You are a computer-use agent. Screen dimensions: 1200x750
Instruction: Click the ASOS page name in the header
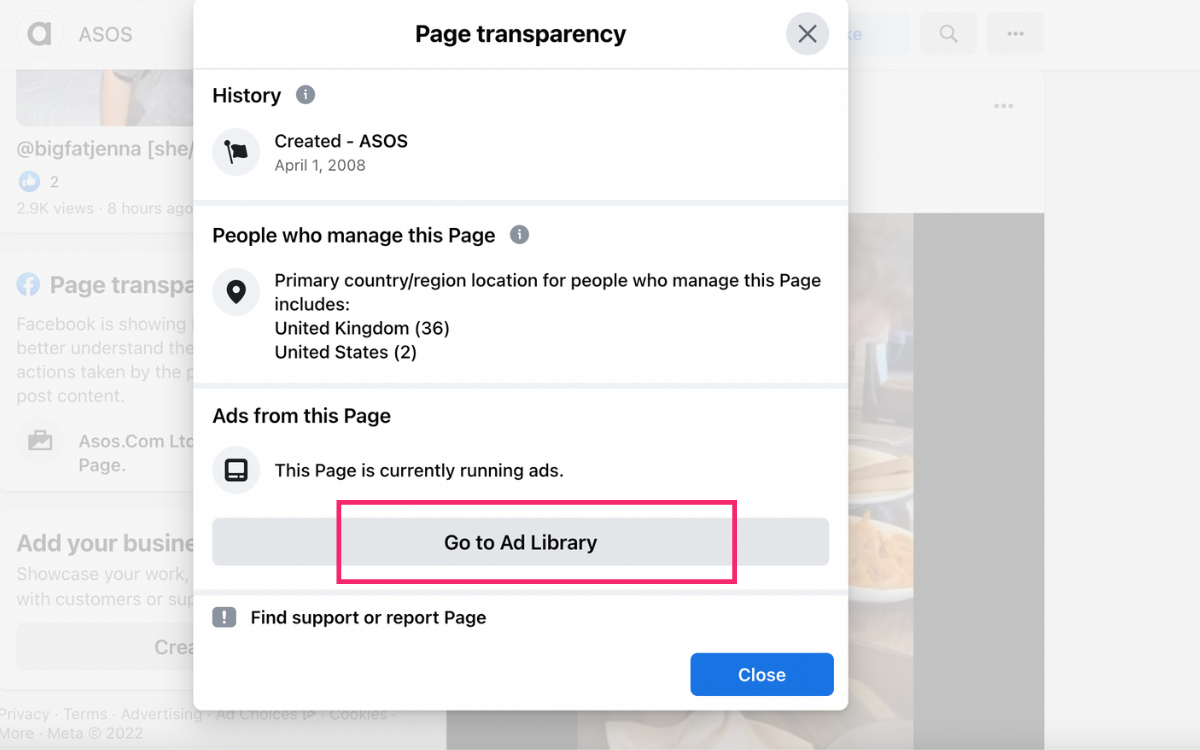click(x=105, y=34)
